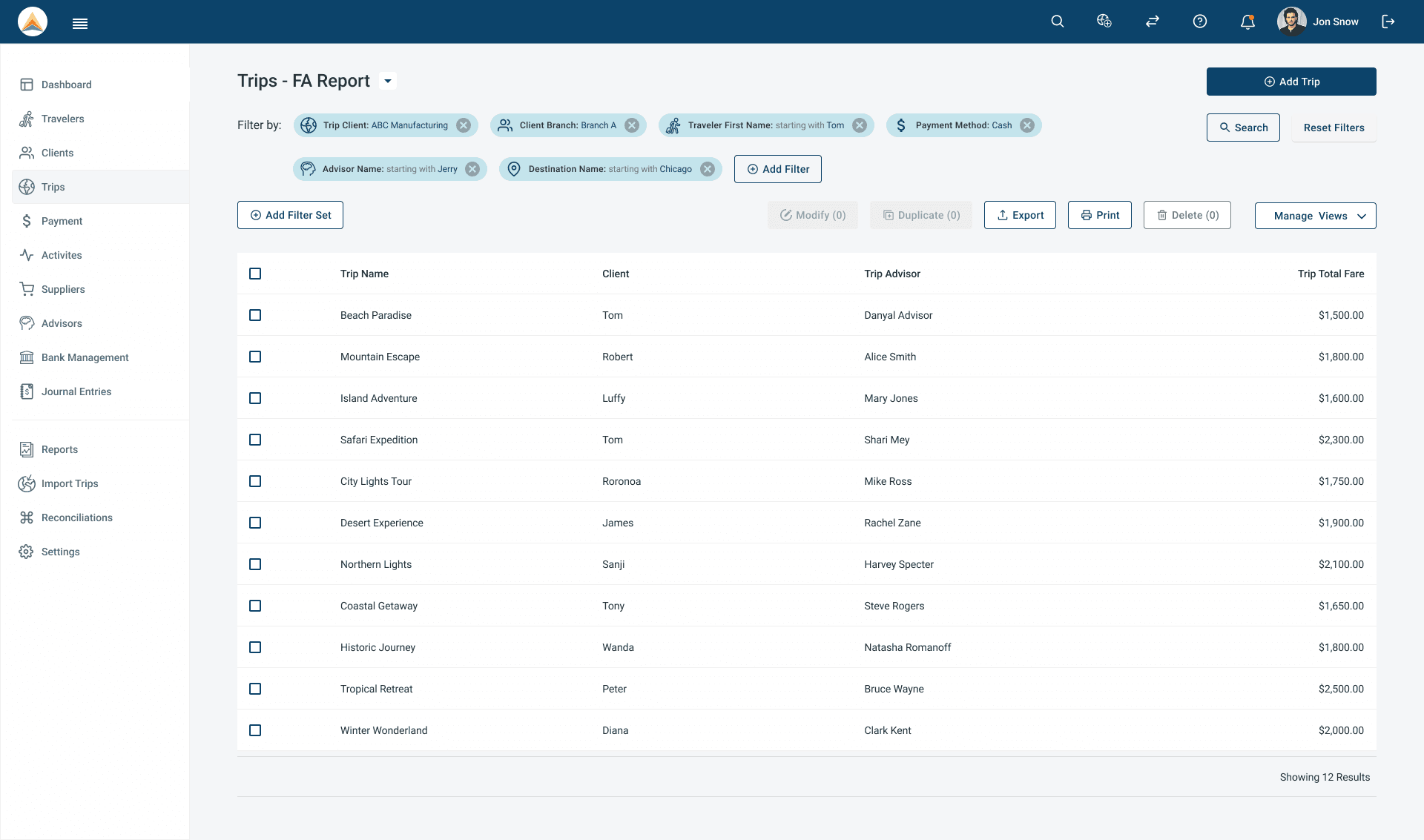Open Reconciliations from the sidebar

point(76,517)
